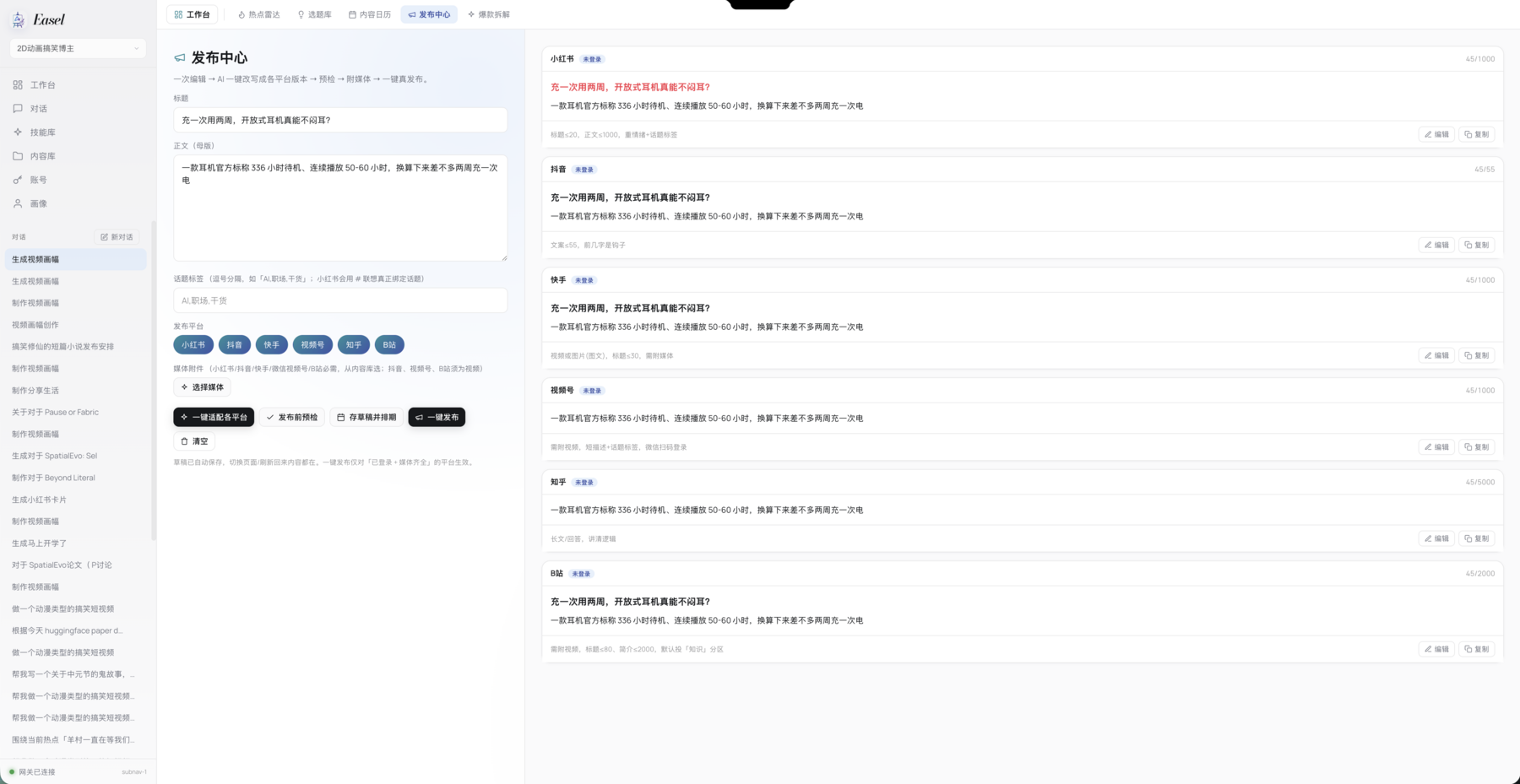Open the 选题库 tab
The height and width of the screenshot is (784, 1520).
coord(314,14)
